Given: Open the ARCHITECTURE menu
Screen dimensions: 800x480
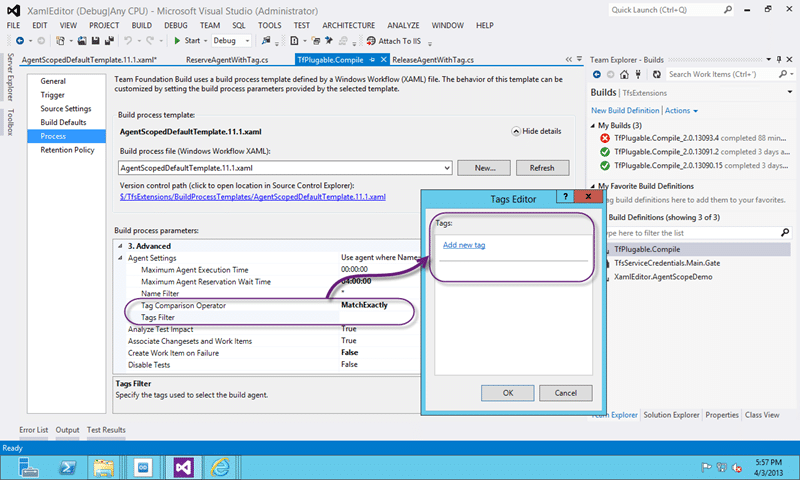Looking at the screenshot, I should click(348, 26).
